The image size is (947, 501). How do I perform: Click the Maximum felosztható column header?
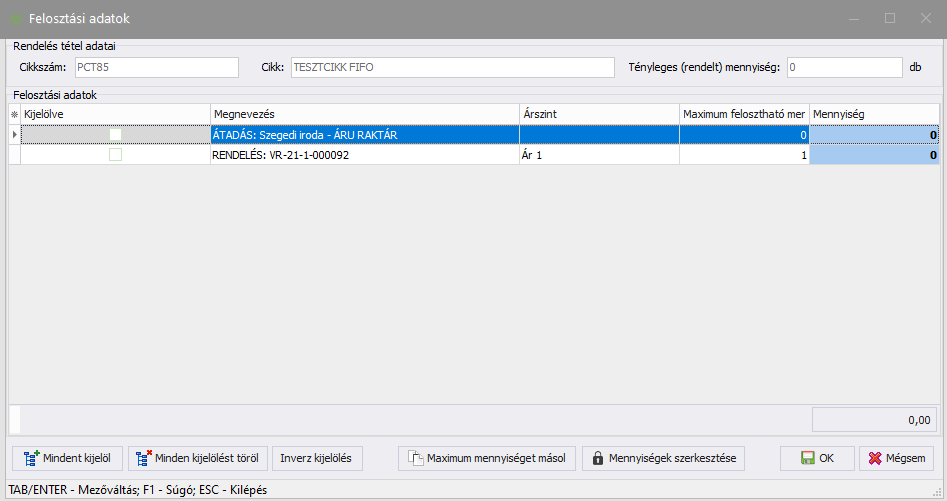pyautogui.click(x=743, y=115)
